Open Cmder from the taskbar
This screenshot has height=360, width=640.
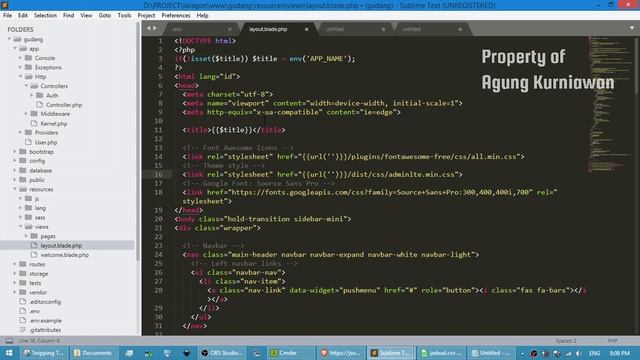(x=291, y=353)
